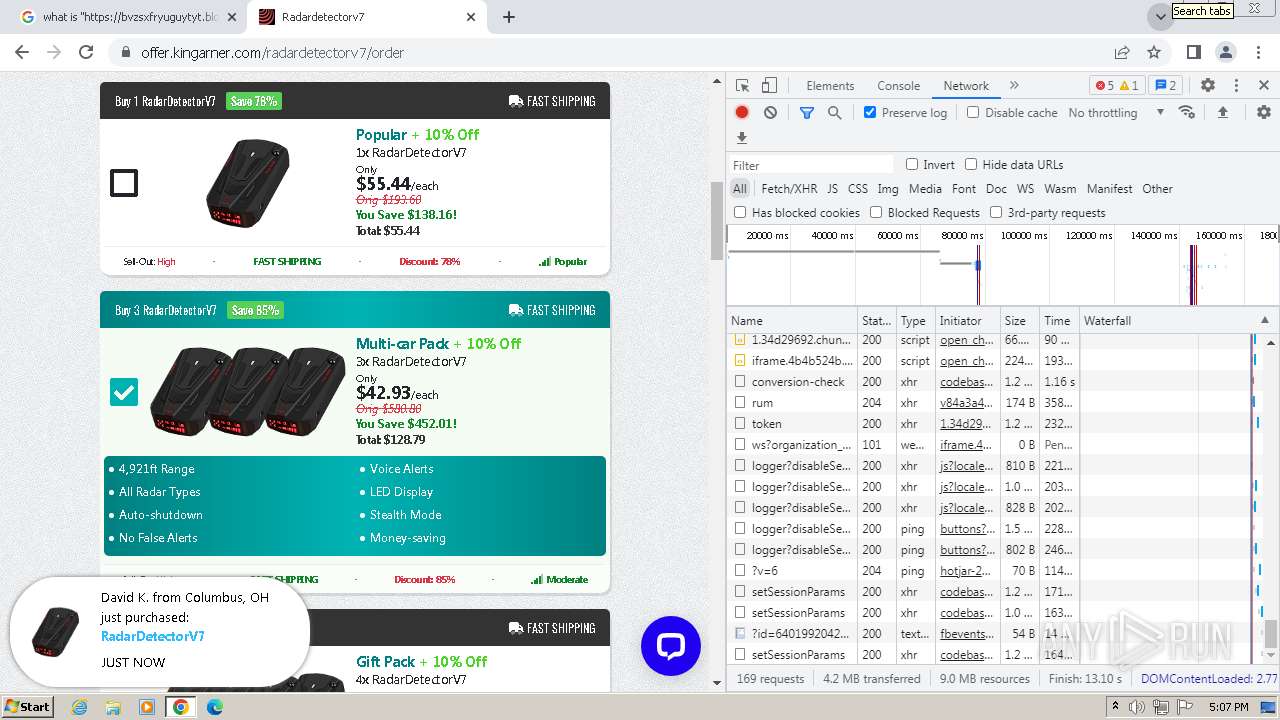The width and height of the screenshot is (1280, 720).
Task: Go back to the previous page
Action: (x=22, y=52)
